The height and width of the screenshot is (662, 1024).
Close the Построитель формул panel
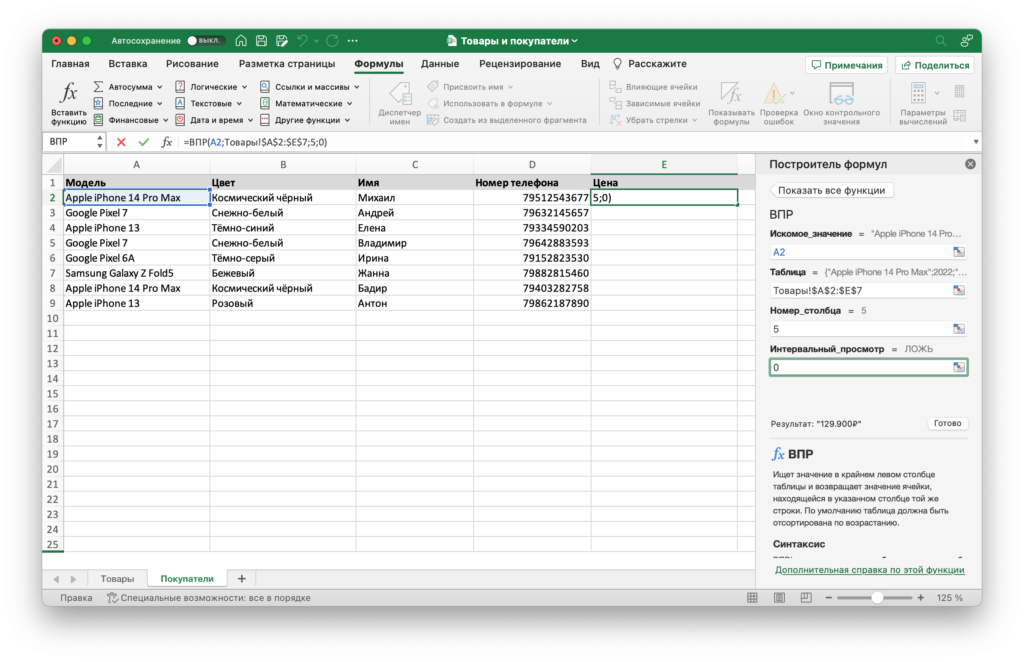click(x=970, y=164)
